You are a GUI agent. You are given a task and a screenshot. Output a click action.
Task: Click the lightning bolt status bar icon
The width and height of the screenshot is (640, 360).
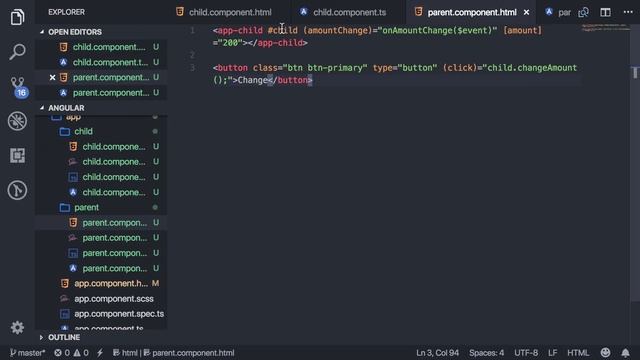[100, 353]
